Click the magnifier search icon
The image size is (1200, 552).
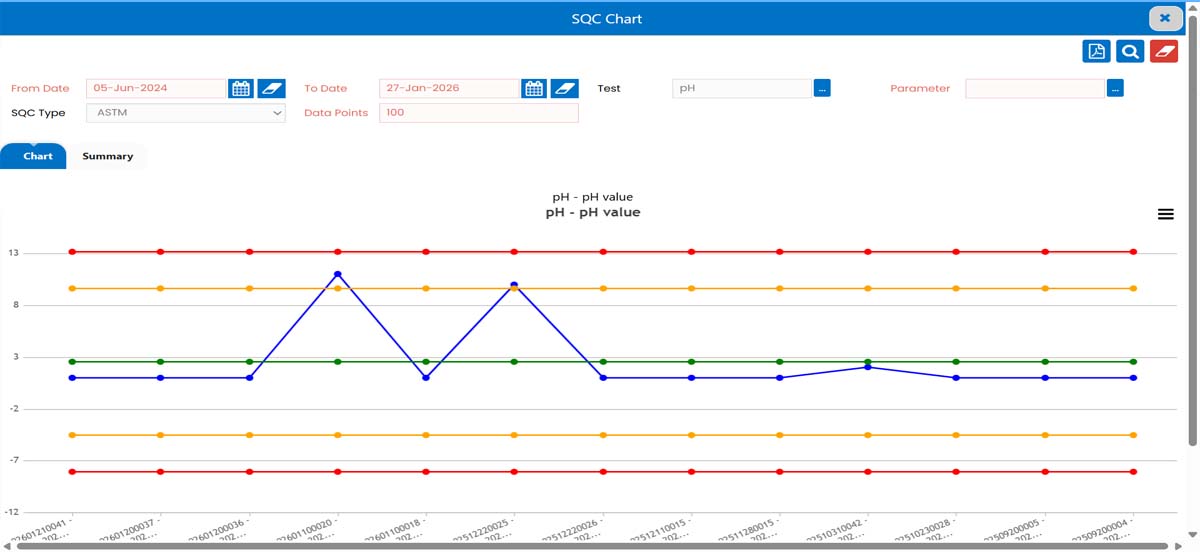click(1130, 51)
